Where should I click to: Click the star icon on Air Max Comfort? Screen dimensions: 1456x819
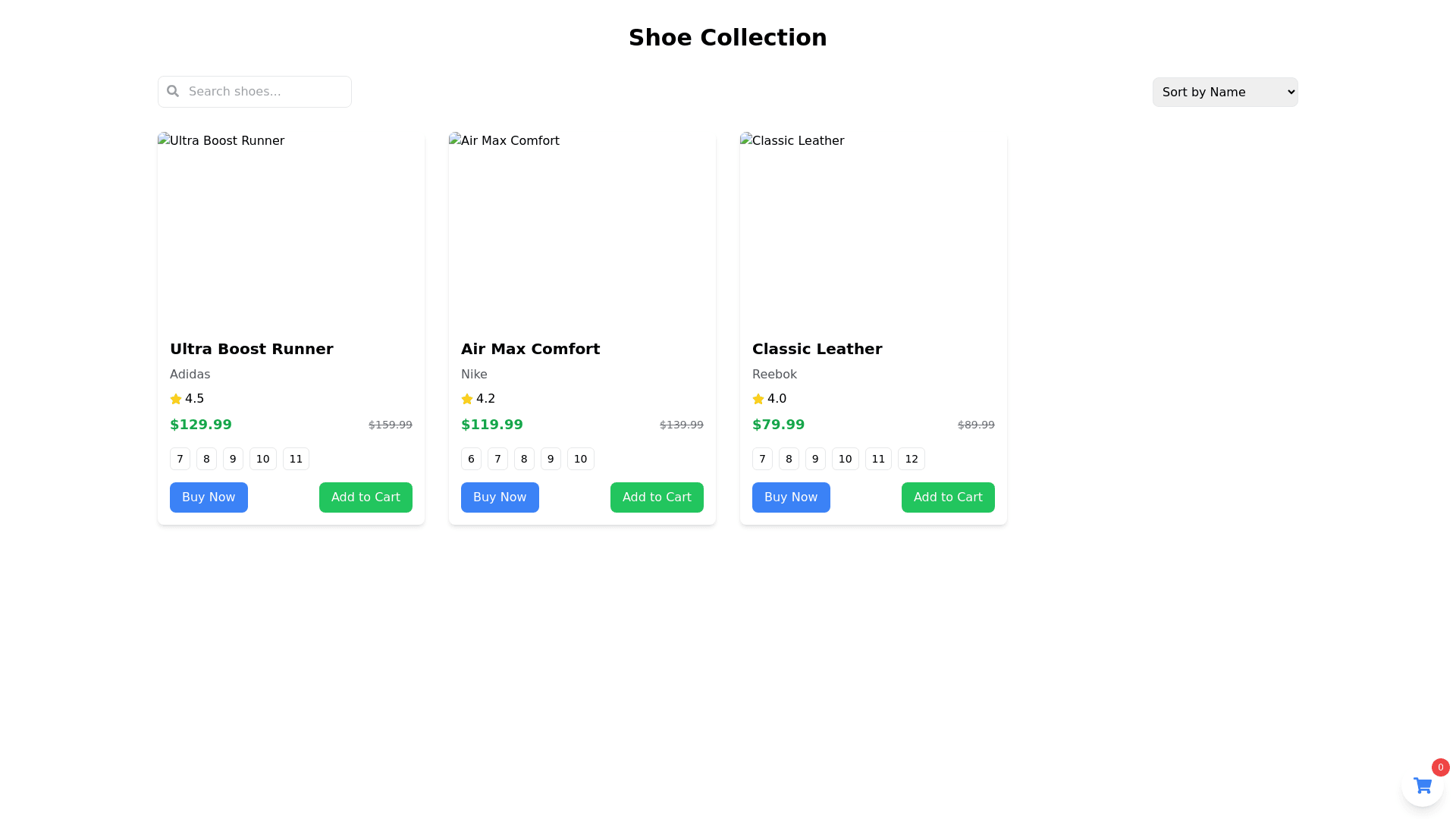click(x=467, y=399)
